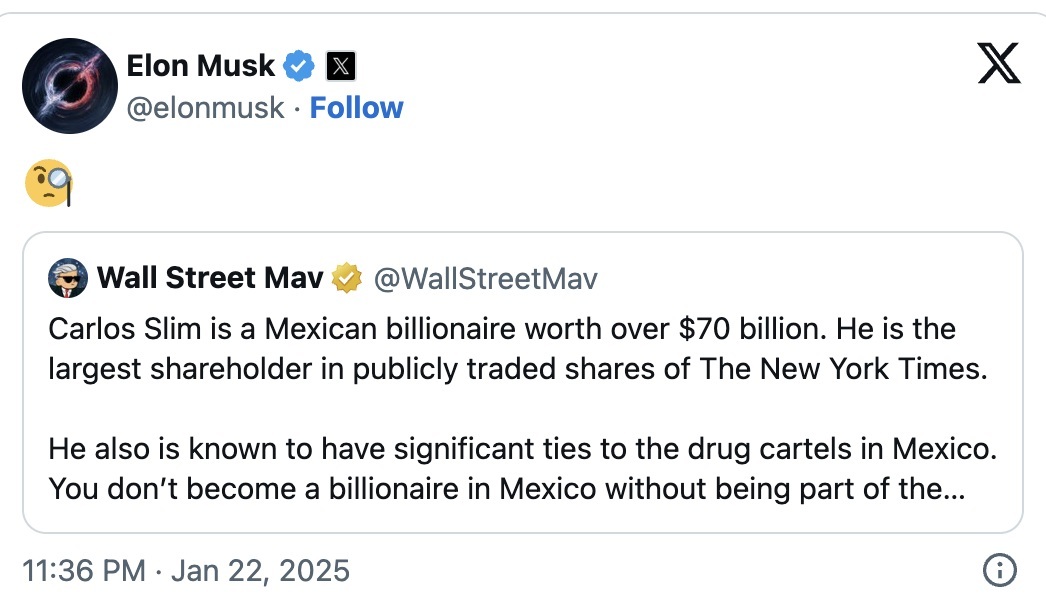This screenshot has height=598, width=1046.
Task: Click the gold verified badge on Wall Street Mav
Action: coord(347,278)
